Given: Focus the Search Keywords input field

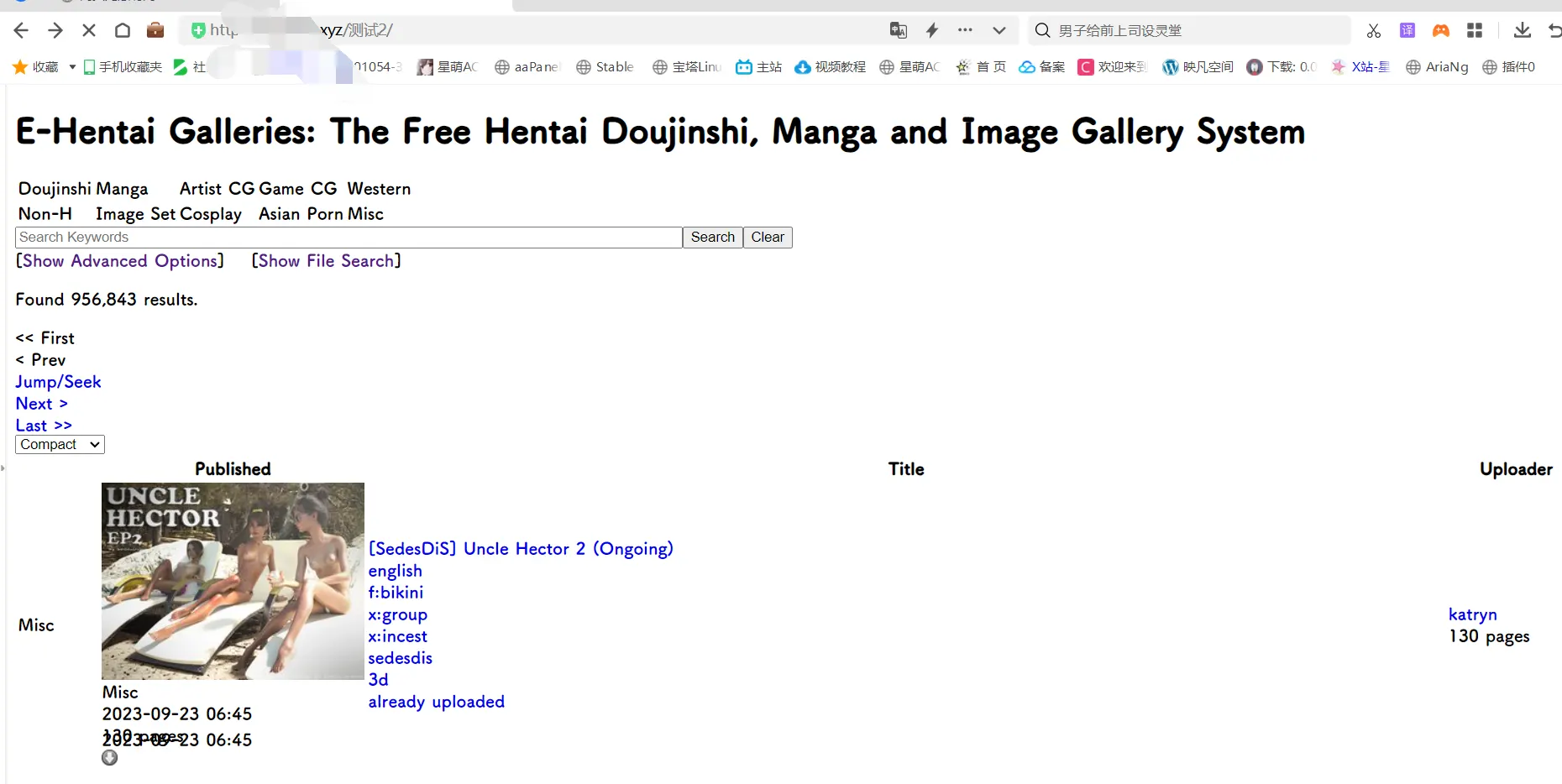Looking at the screenshot, I should 349,238.
